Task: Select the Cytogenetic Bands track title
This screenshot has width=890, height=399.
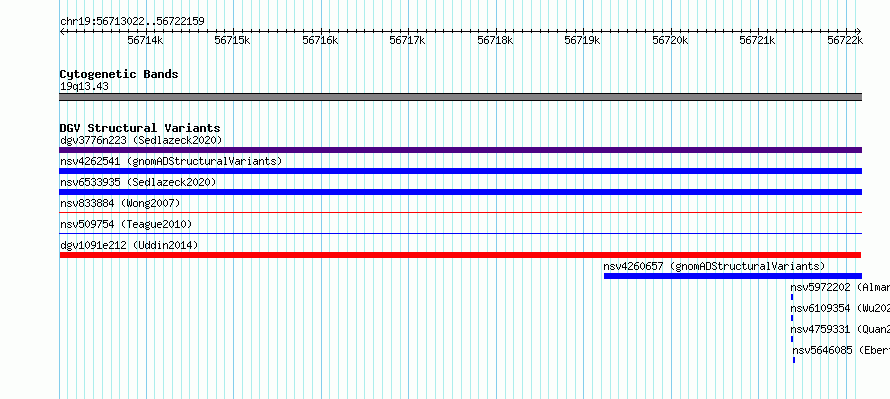Action: point(119,74)
